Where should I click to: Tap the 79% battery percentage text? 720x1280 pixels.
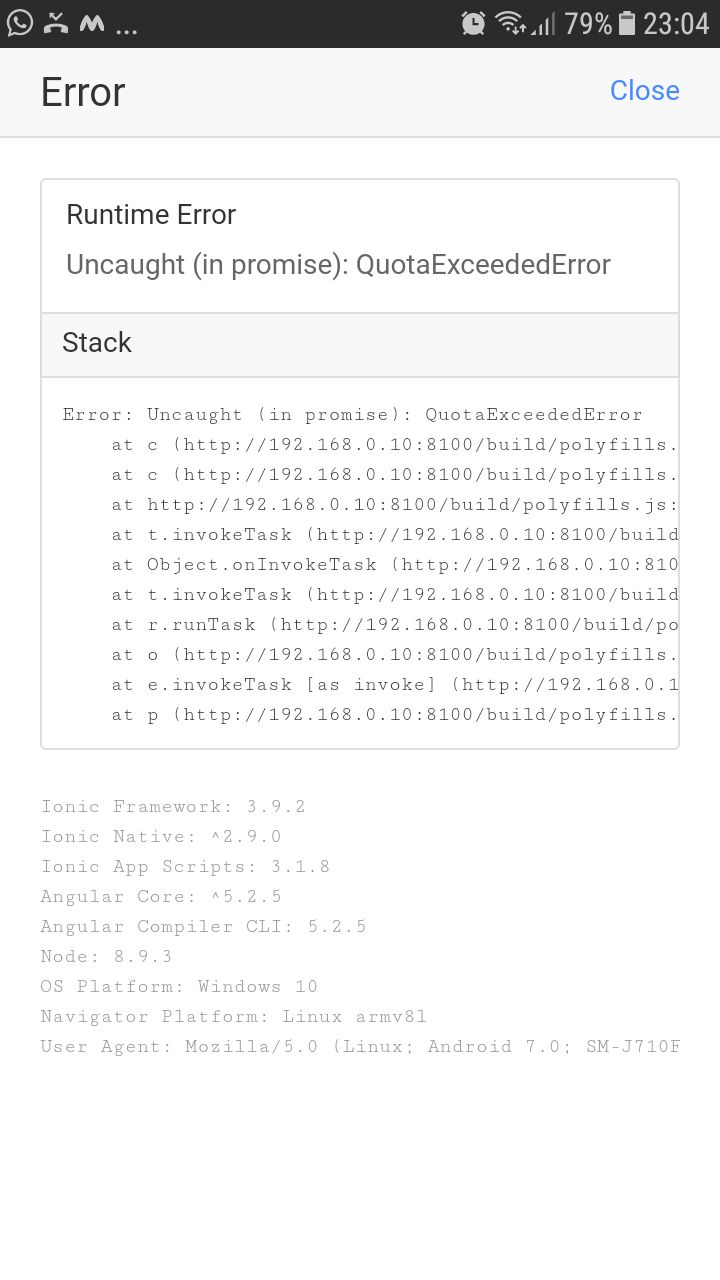(x=588, y=24)
